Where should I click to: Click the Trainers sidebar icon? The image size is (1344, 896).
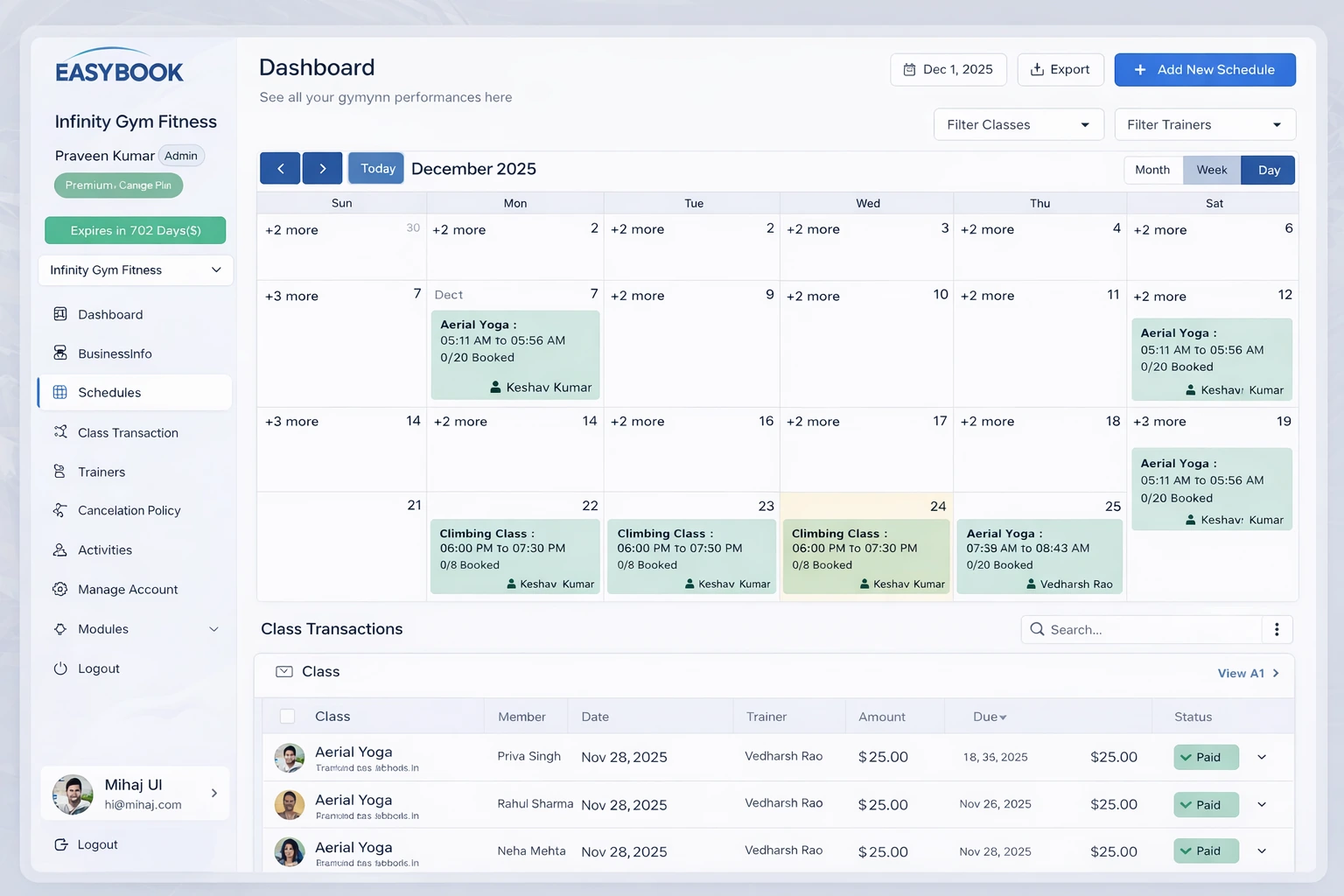60,472
